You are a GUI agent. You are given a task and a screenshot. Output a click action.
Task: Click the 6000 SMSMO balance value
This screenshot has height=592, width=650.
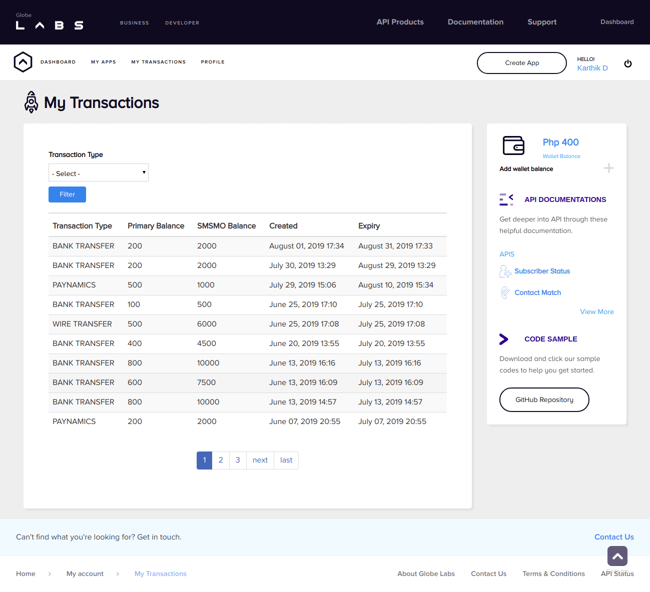coord(206,324)
